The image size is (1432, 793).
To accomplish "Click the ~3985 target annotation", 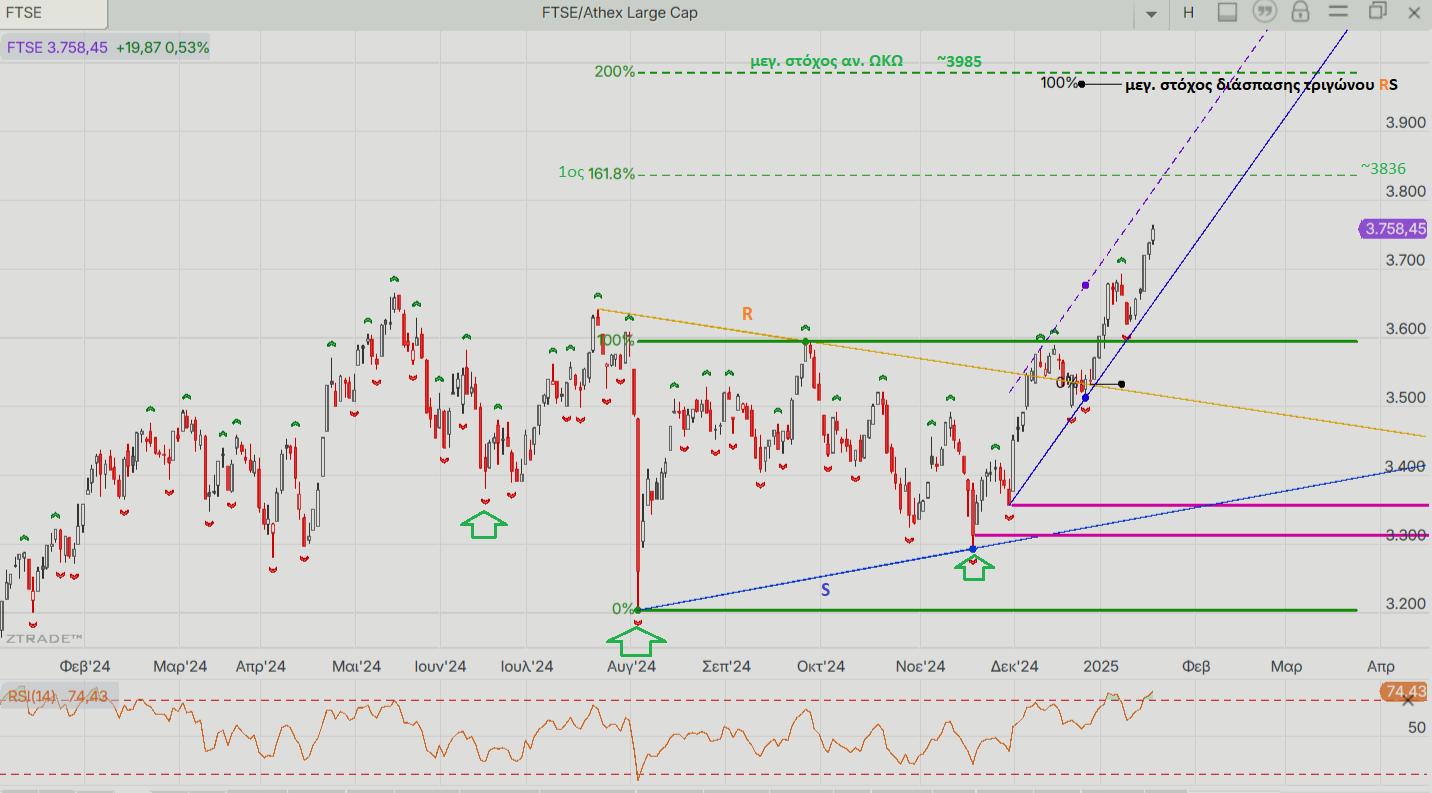I will coord(958,61).
